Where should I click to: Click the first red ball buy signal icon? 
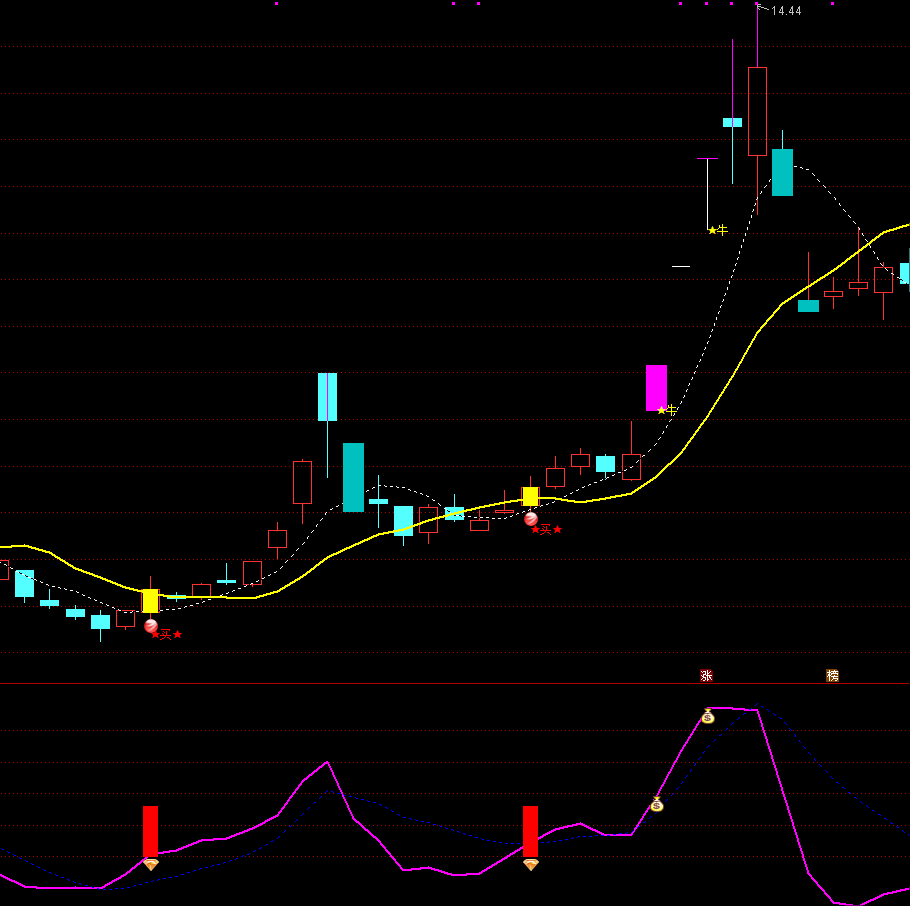151,626
